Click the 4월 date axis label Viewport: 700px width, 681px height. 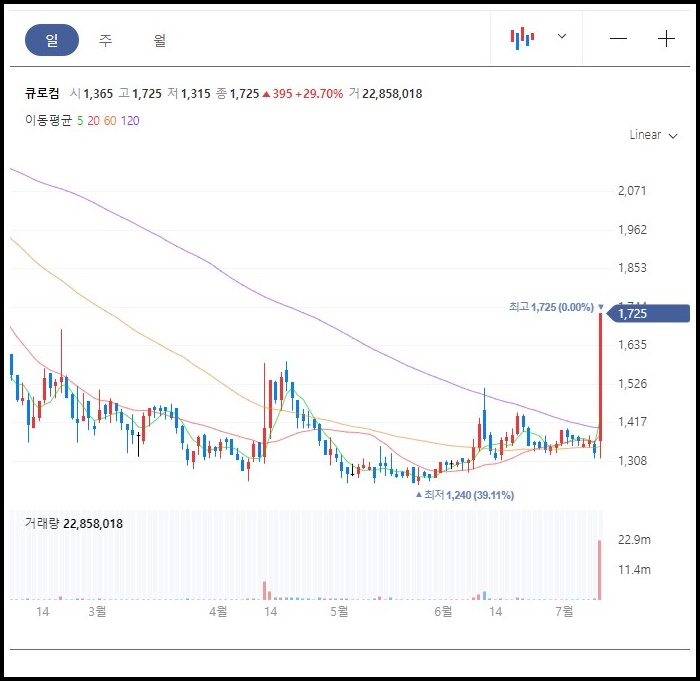218,611
